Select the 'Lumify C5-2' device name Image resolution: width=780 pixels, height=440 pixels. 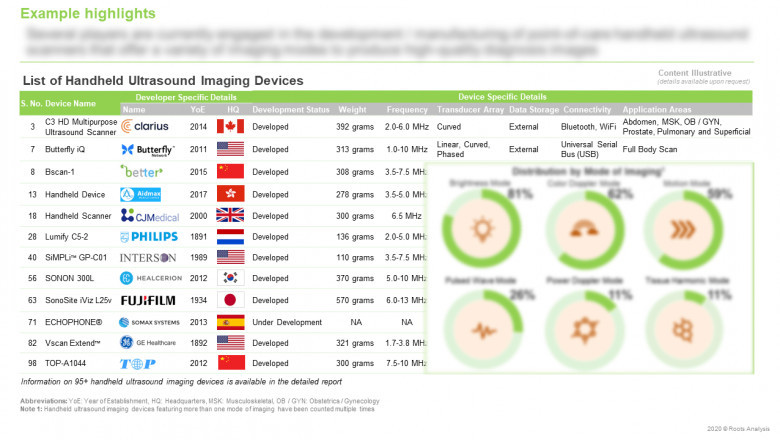67,237
